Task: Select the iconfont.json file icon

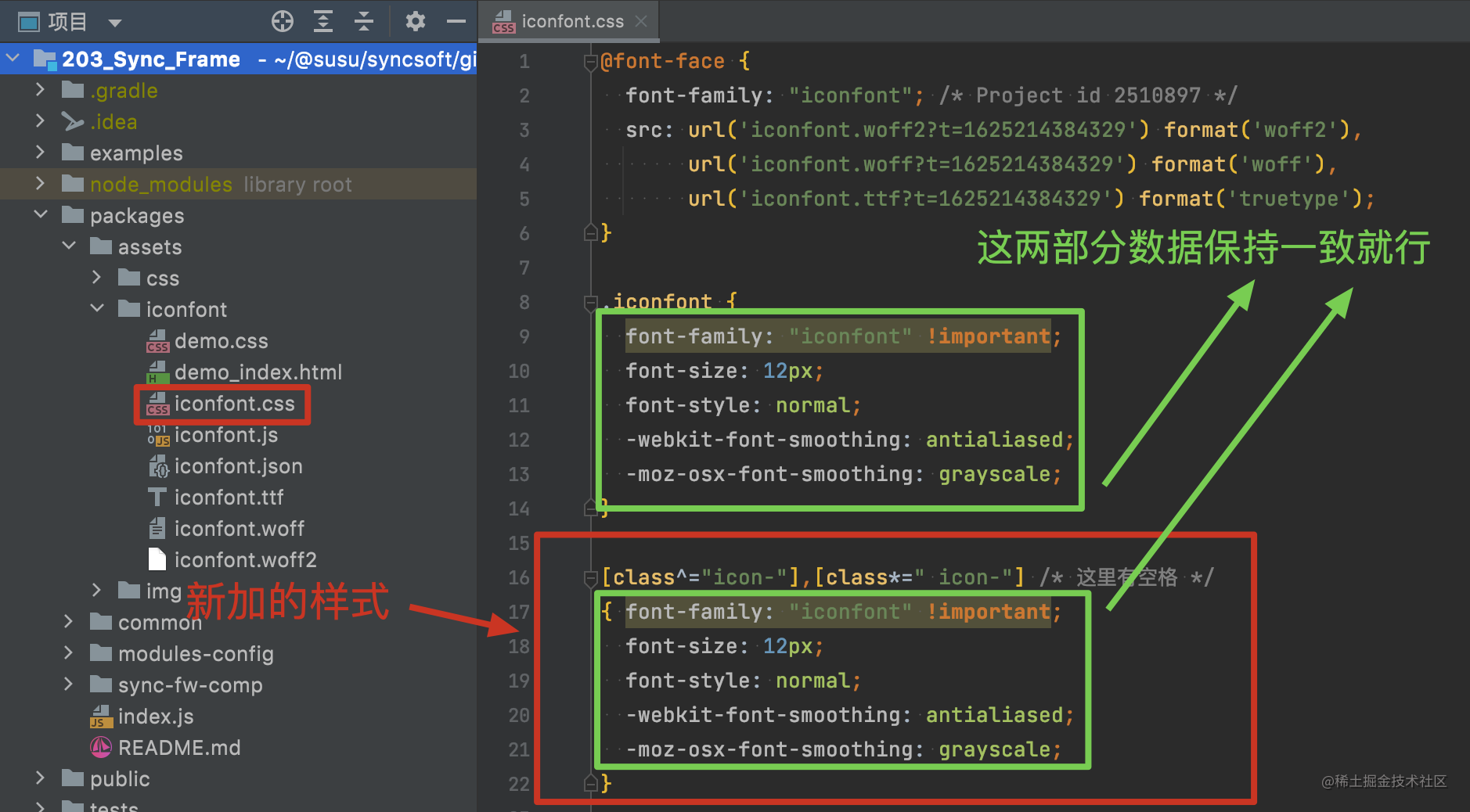Action: (x=157, y=466)
